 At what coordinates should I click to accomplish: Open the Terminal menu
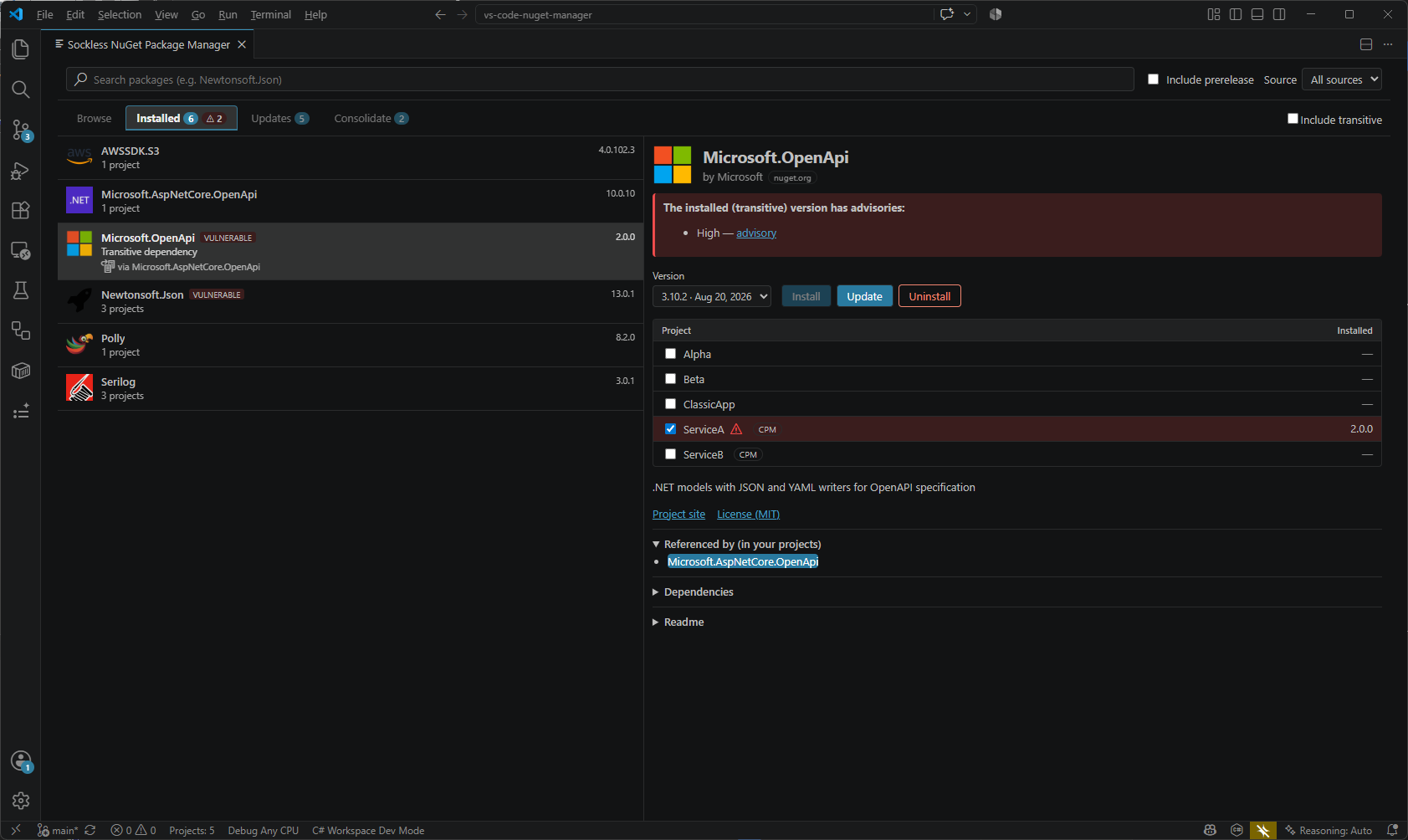click(271, 14)
